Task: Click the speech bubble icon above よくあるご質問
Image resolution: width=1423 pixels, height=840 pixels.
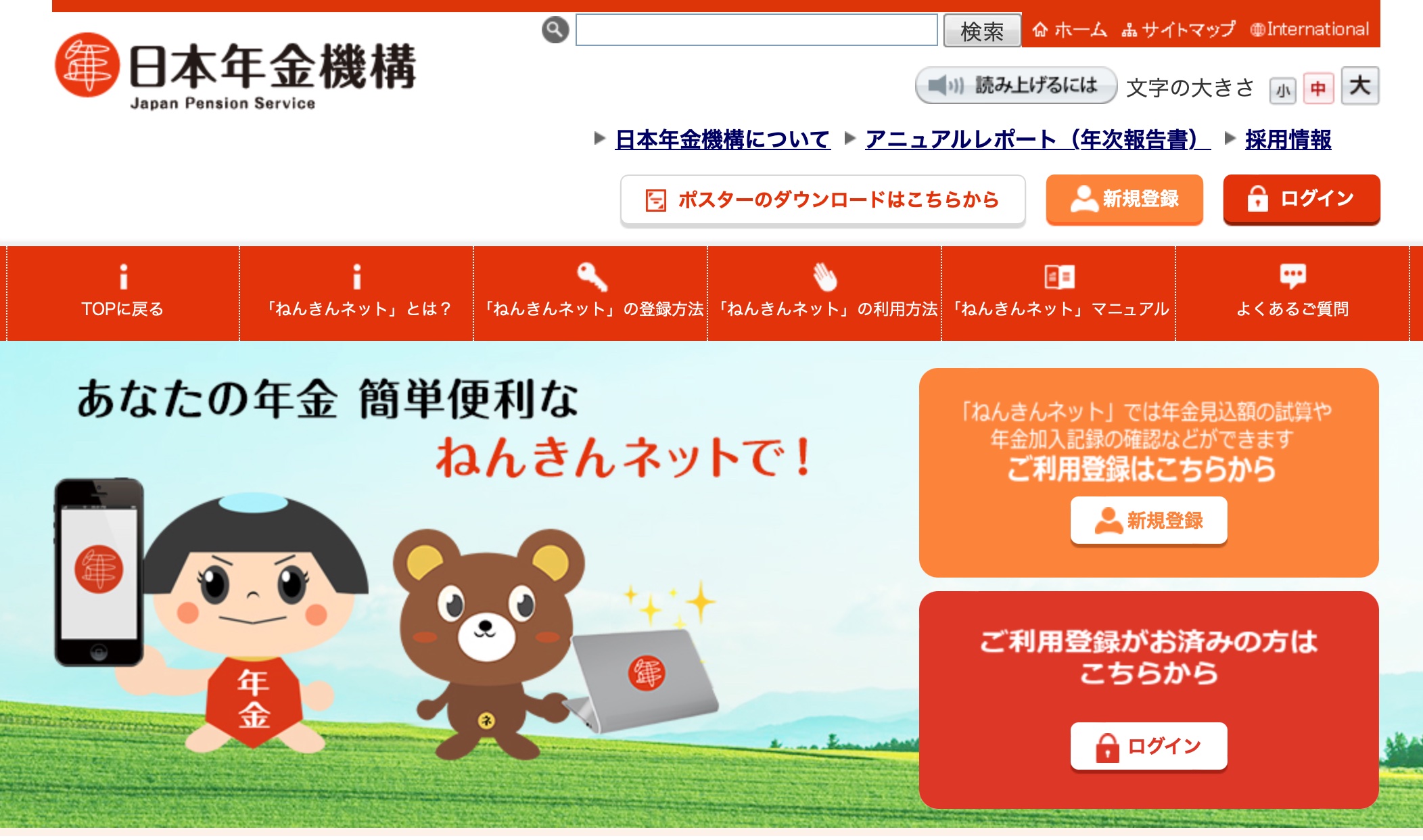Action: click(1293, 276)
